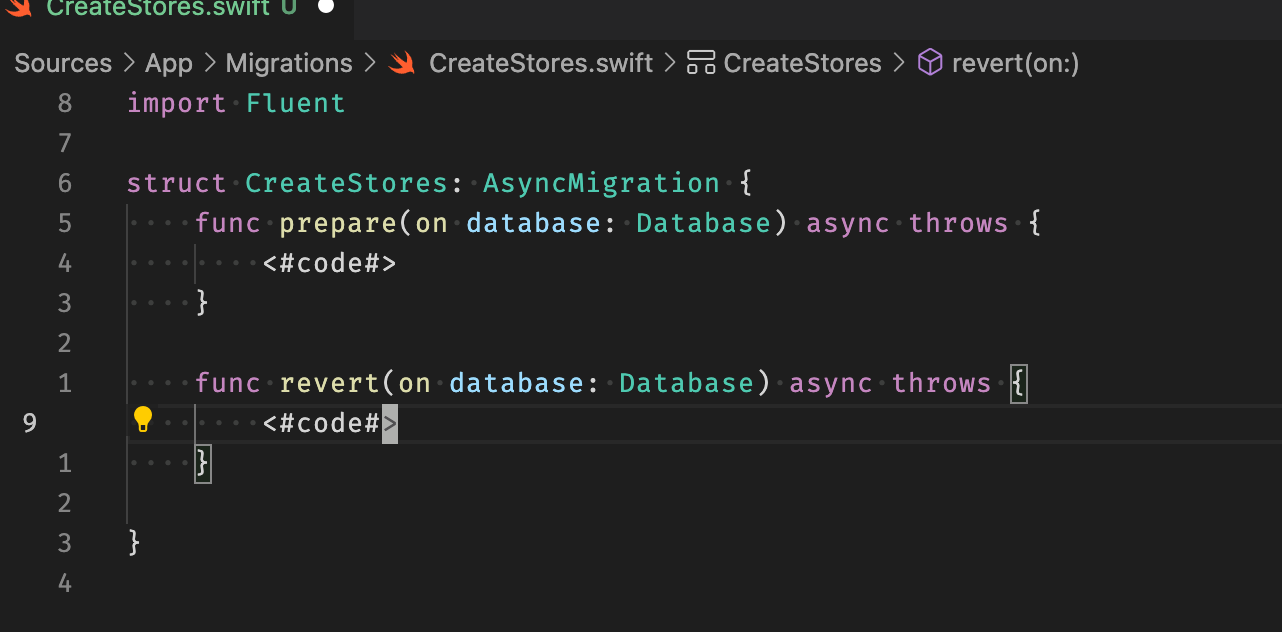Click the import keyword
This screenshot has height=632, width=1282.
(177, 103)
